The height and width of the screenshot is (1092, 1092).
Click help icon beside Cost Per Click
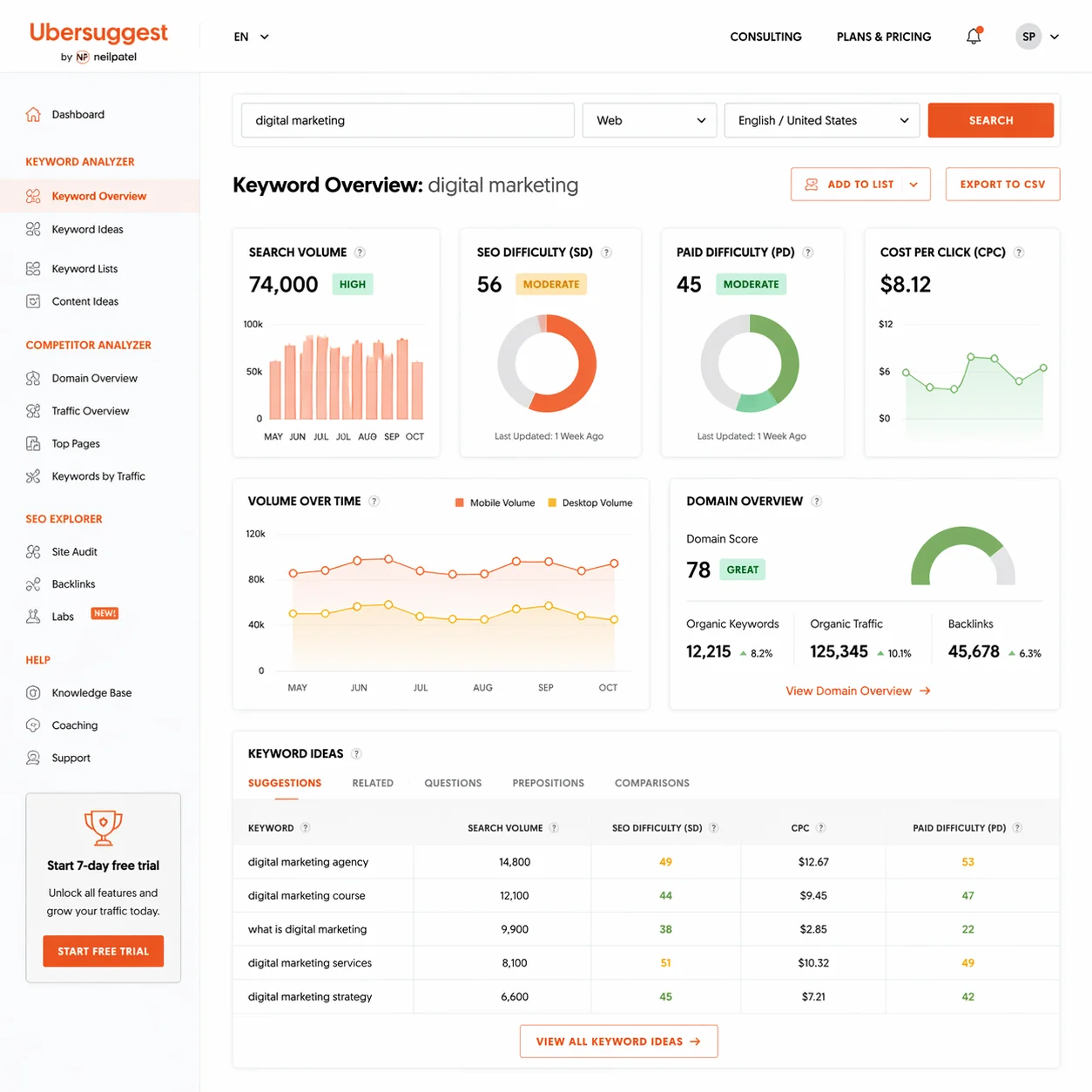click(1019, 253)
